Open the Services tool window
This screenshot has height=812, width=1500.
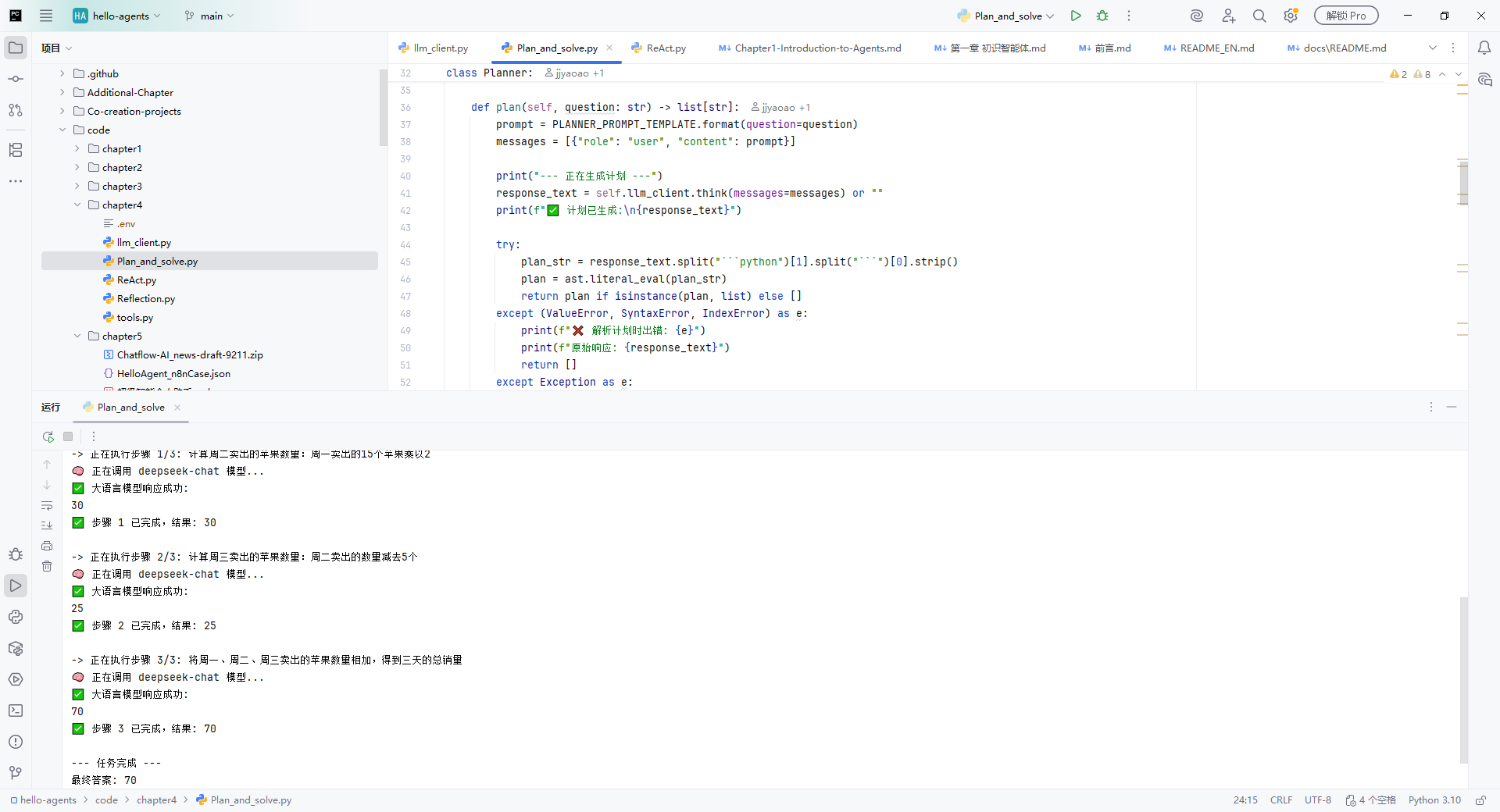tap(16, 679)
